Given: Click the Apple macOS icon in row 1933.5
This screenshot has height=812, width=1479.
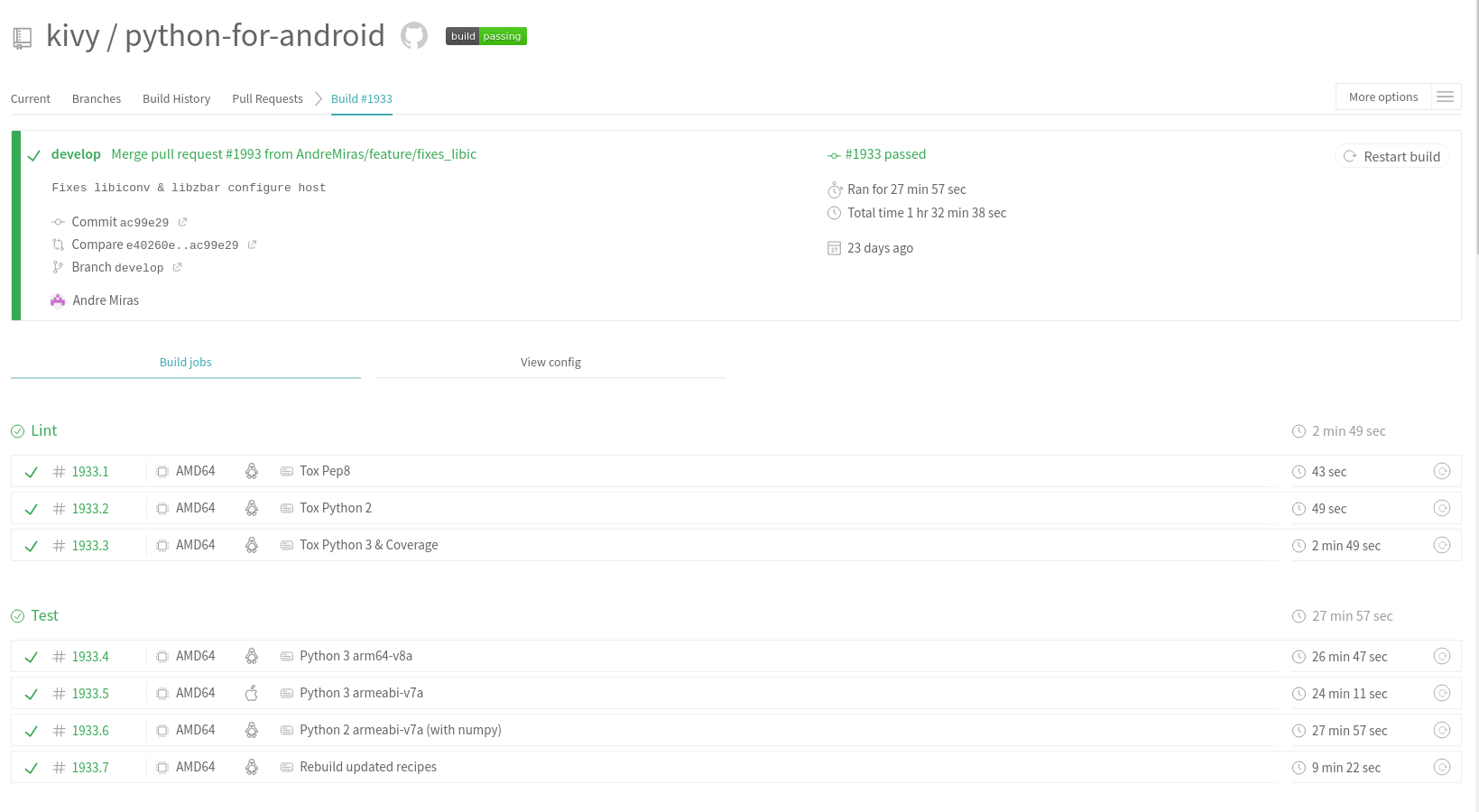Looking at the screenshot, I should point(252,693).
